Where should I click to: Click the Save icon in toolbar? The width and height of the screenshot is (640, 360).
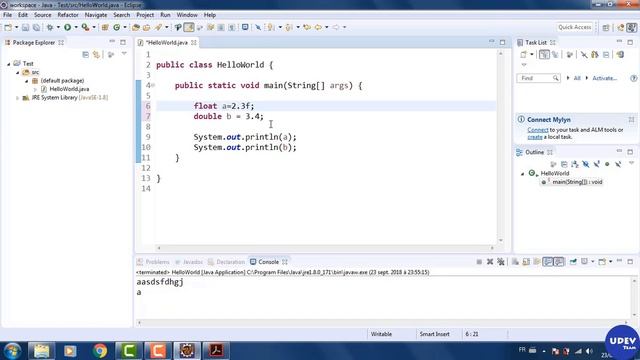(x=25, y=27)
